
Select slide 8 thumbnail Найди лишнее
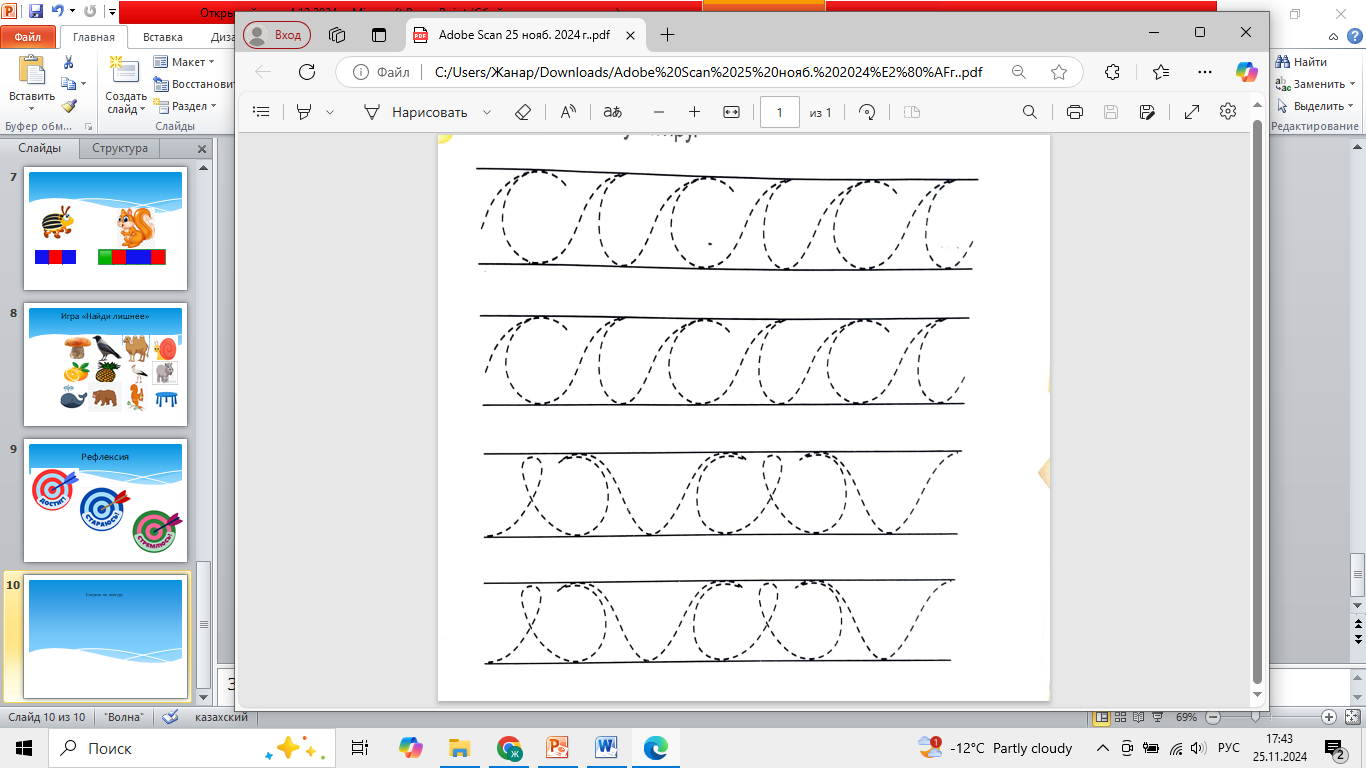point(105,365)
